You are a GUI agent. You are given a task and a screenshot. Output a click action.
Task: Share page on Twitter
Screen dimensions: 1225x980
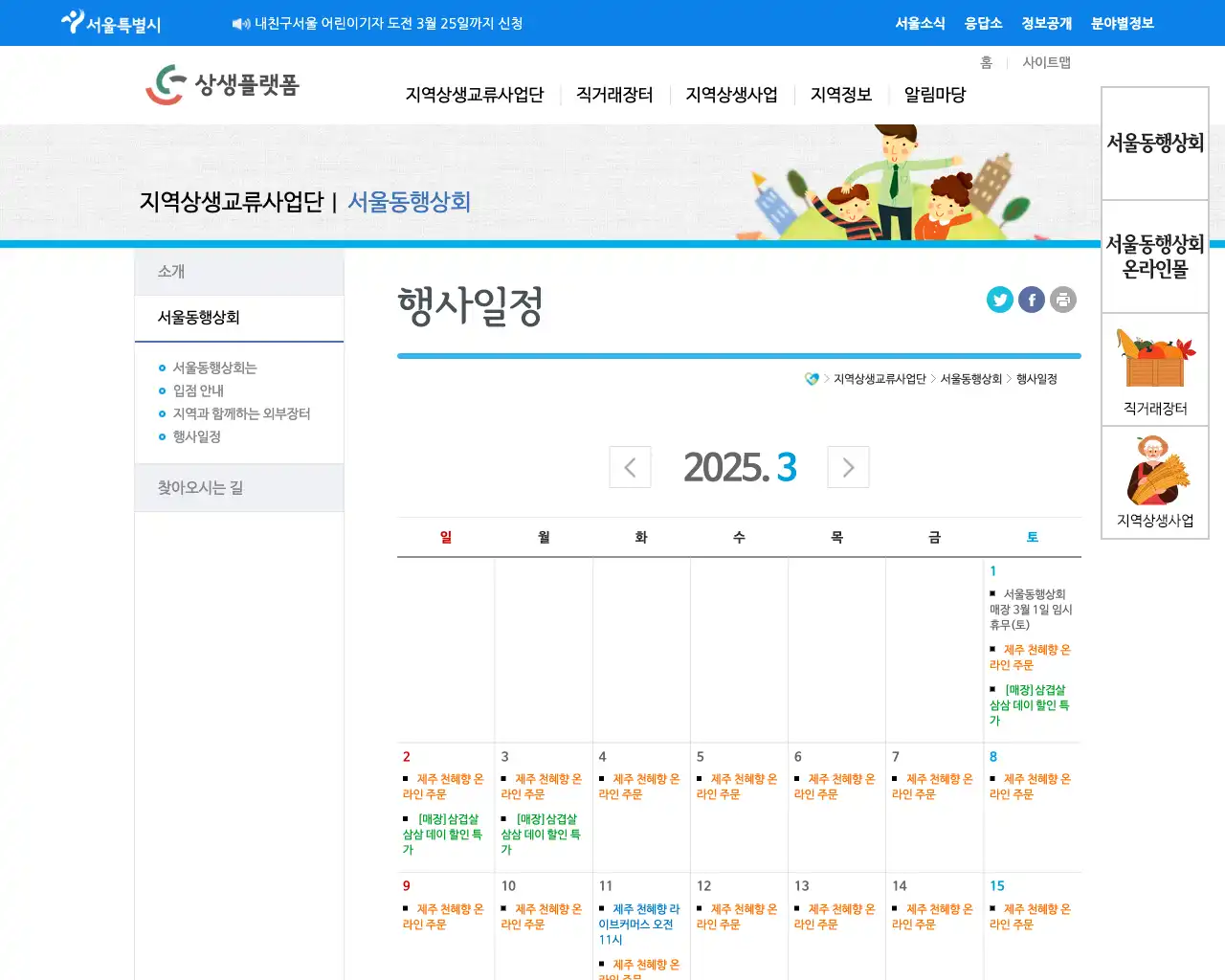coord(1000,300)
